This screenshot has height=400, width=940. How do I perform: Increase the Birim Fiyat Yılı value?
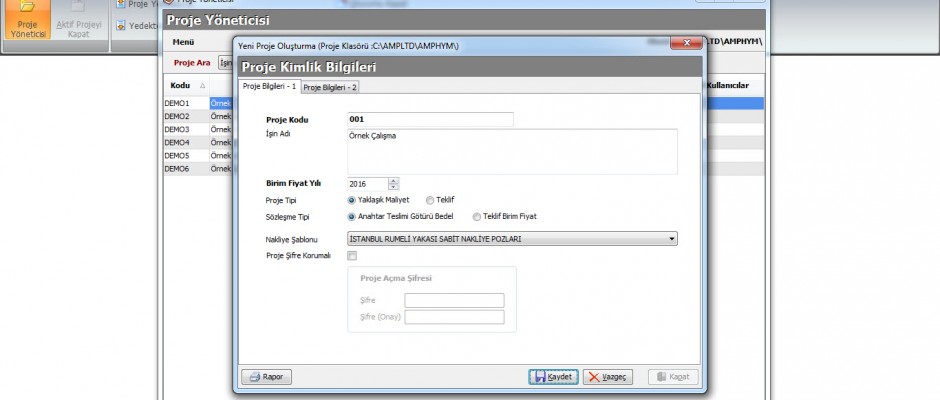pyautogui.click(x=393, y=180)
